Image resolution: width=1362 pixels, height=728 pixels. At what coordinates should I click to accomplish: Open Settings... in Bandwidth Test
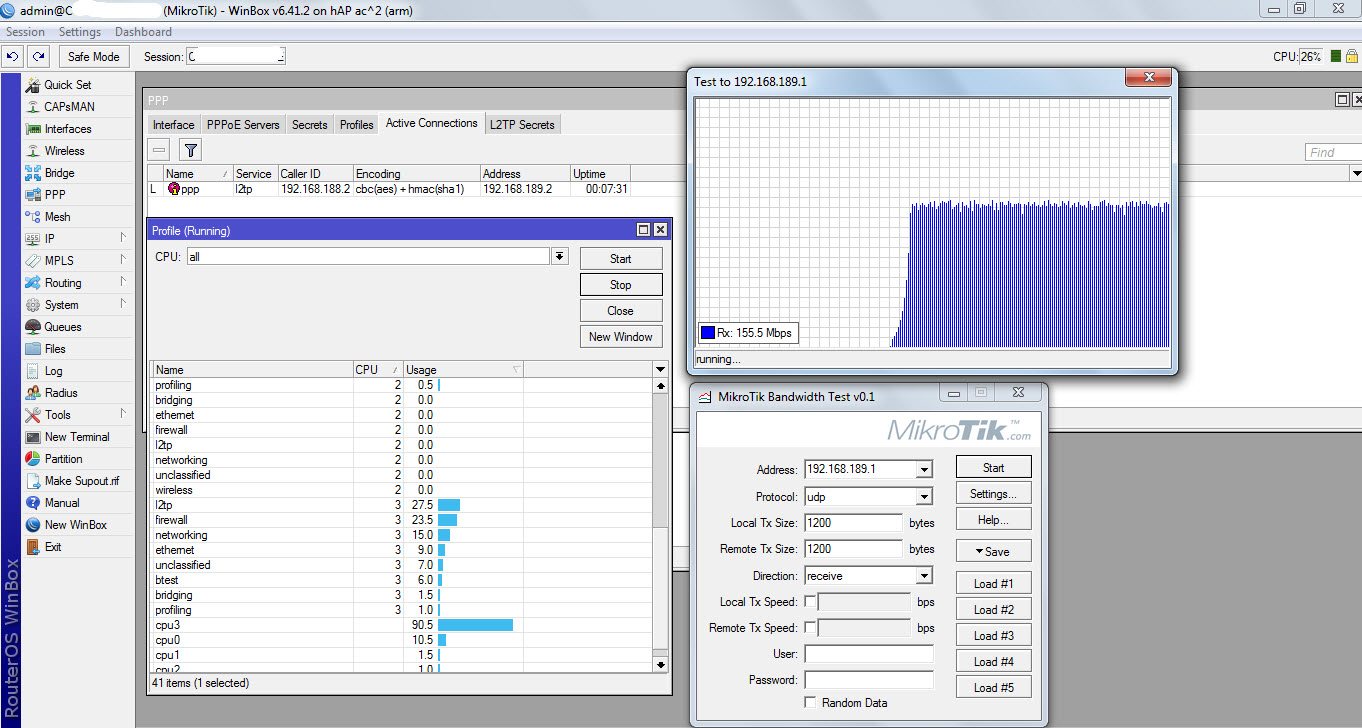point(993,493)
